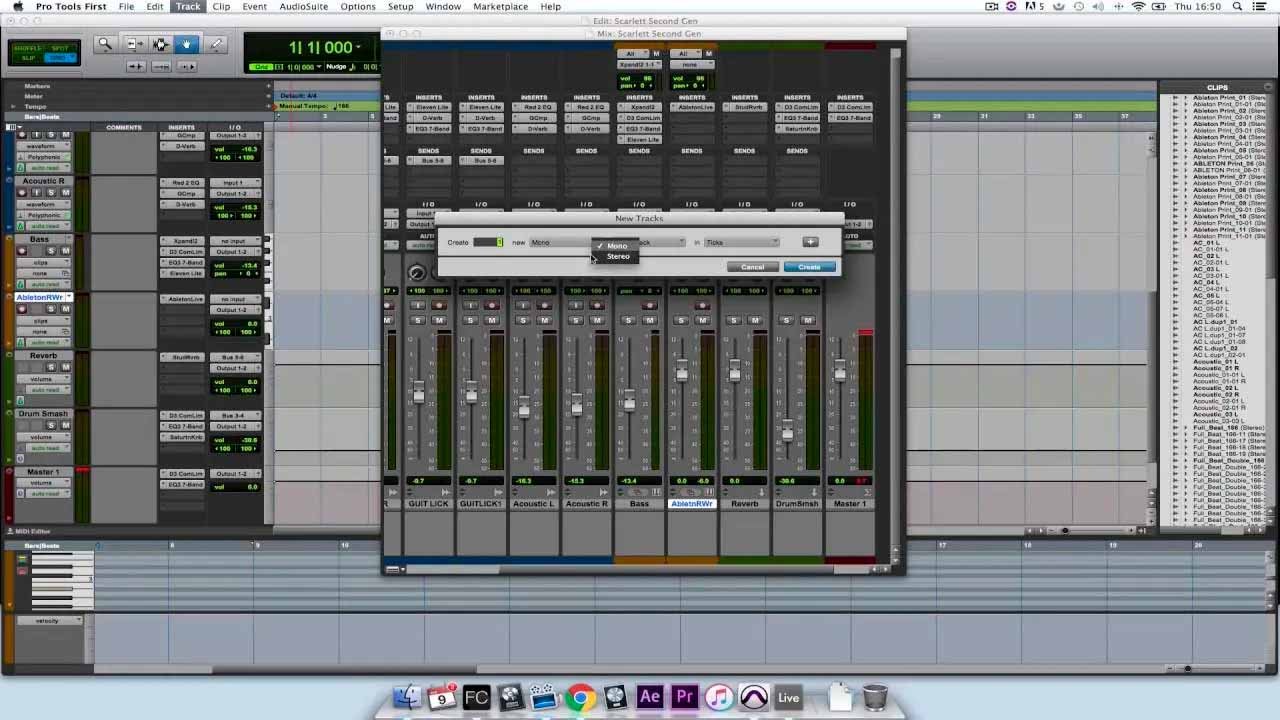Viewport: 1280px width, 720px height.
Task: Open the Setup menu
Action: (400, 6)
